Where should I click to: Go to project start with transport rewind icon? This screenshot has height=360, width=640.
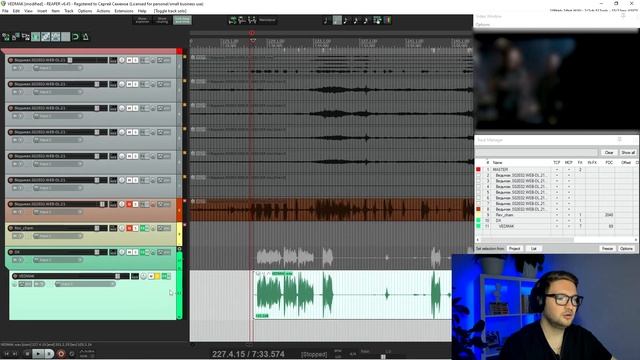pyautogui.click(x=7, y=353)
